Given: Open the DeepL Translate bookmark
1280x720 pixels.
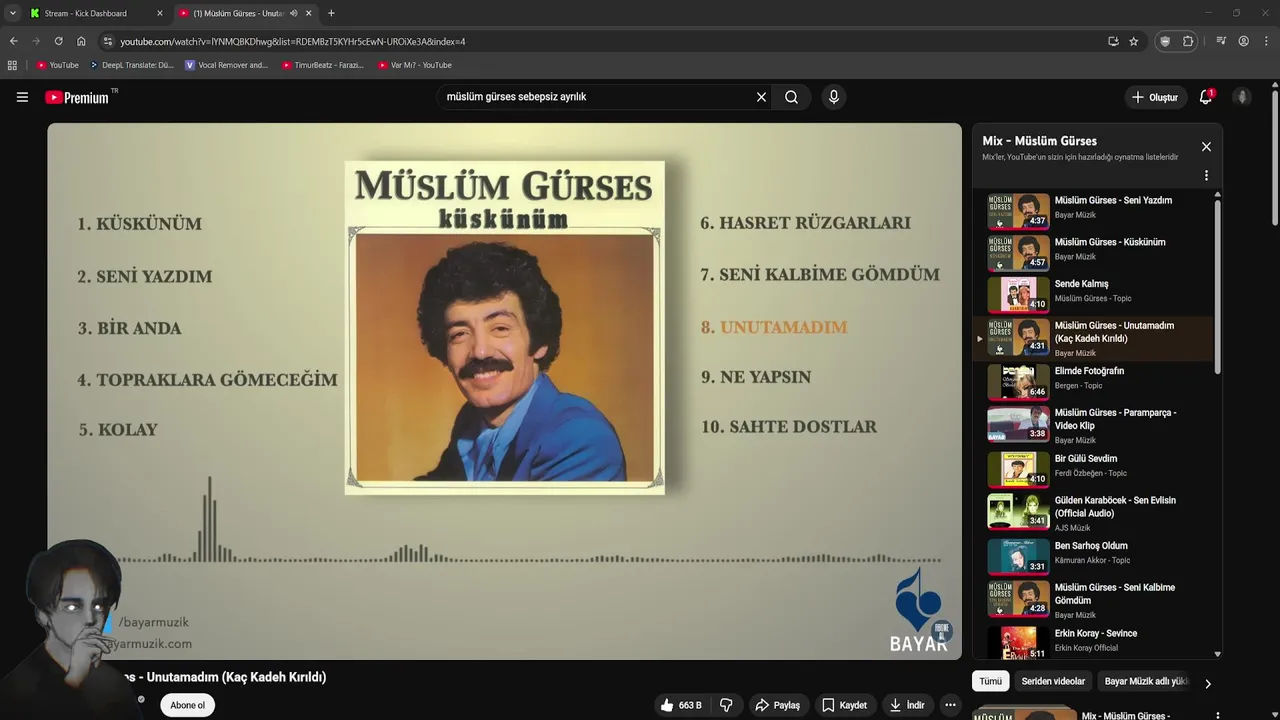Looking at the screenshot, I should click(131, 65).
